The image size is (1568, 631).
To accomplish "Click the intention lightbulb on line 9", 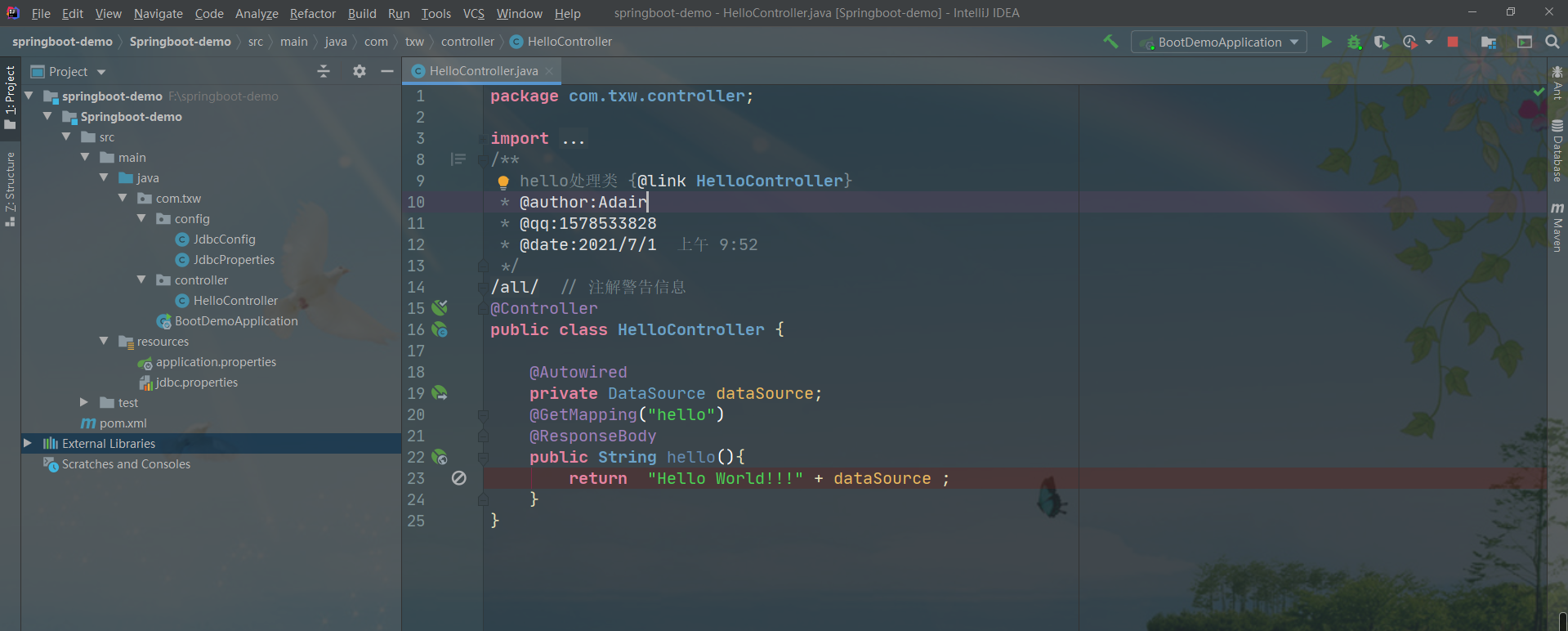I will (503, 181).
